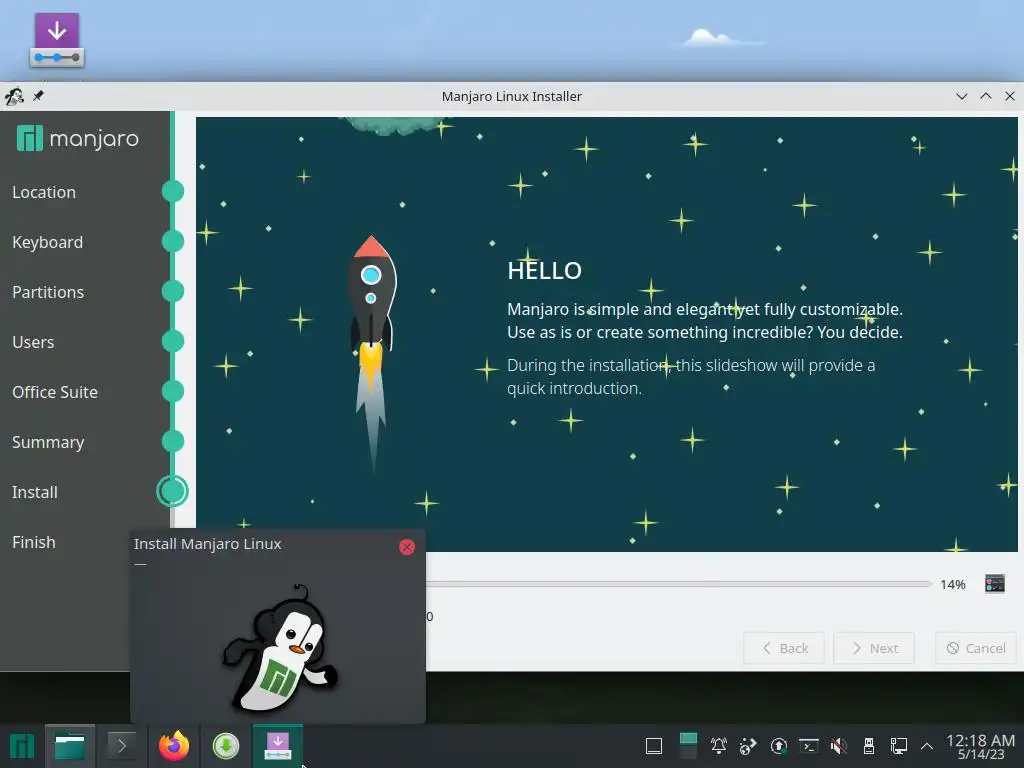Select the Summary step in sidebar
1024x768 pixels.
[48, 442]
